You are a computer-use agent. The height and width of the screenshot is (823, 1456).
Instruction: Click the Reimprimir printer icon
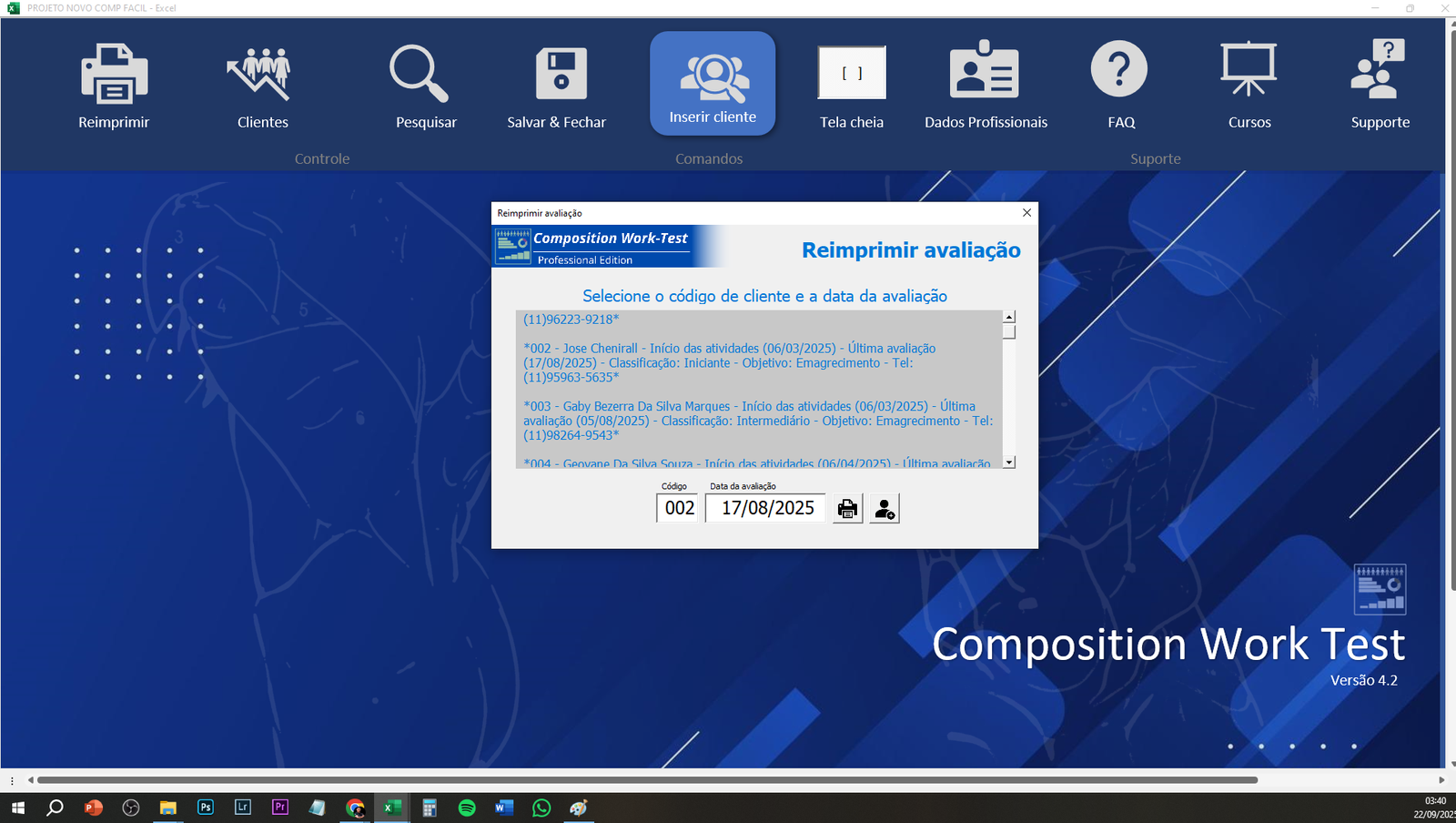tap(114, 74)
